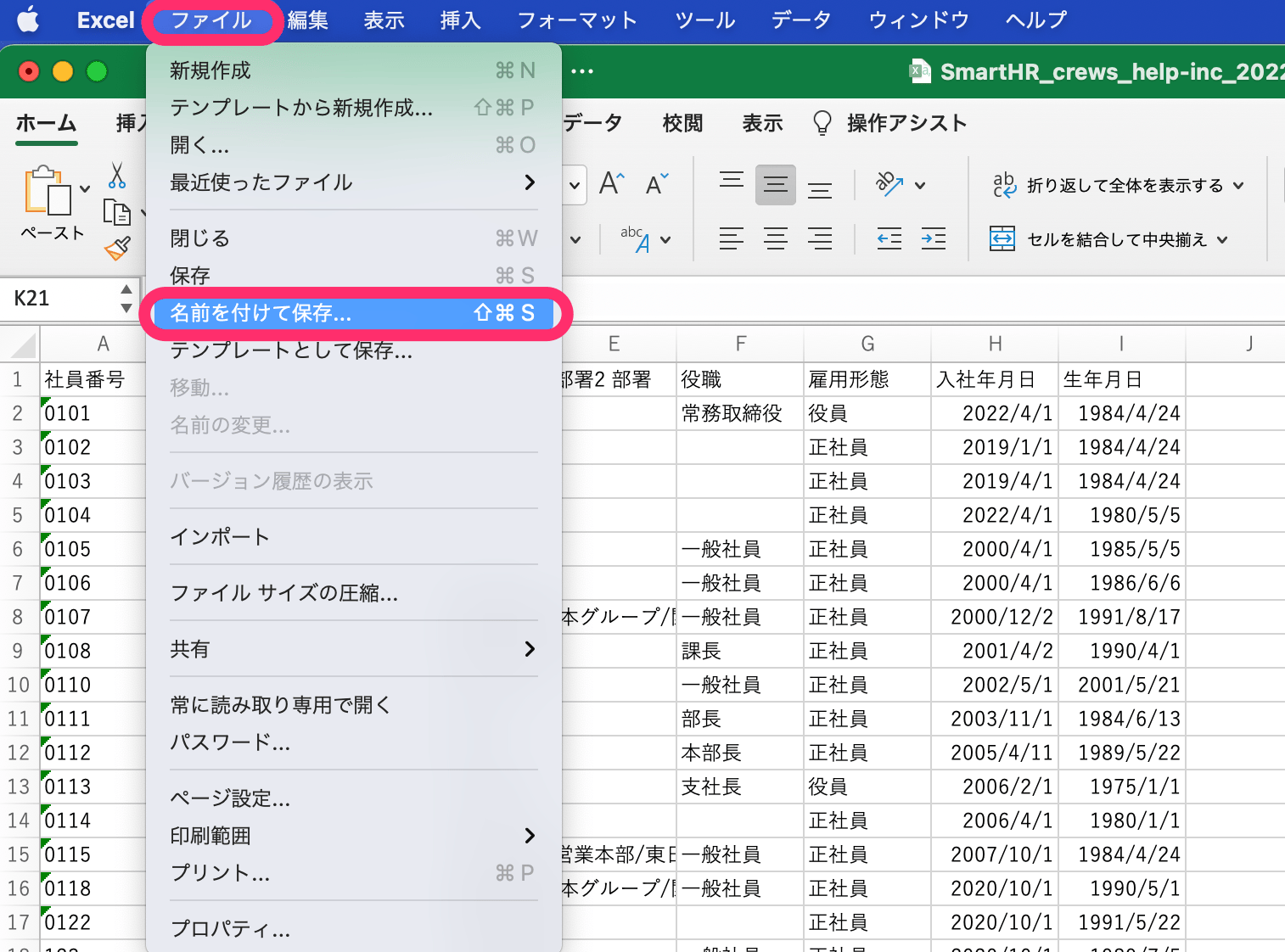Click cell 0113 in column A
1285x952 pixels.
tap(93, 787)
